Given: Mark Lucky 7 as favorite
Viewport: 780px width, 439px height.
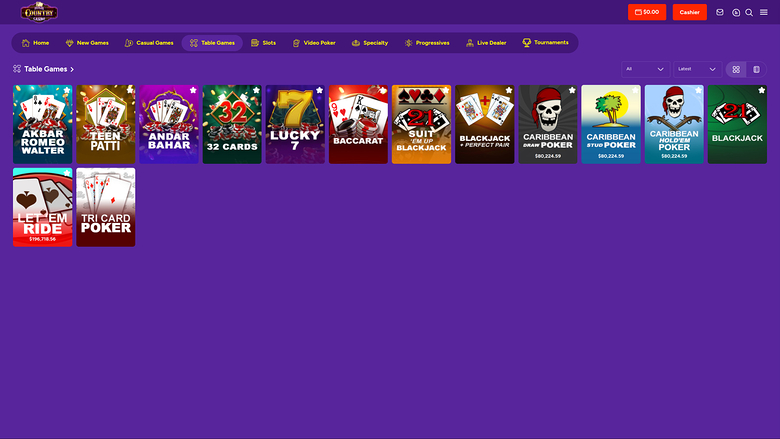Looking at the screenshot, I should coord(319,90).
